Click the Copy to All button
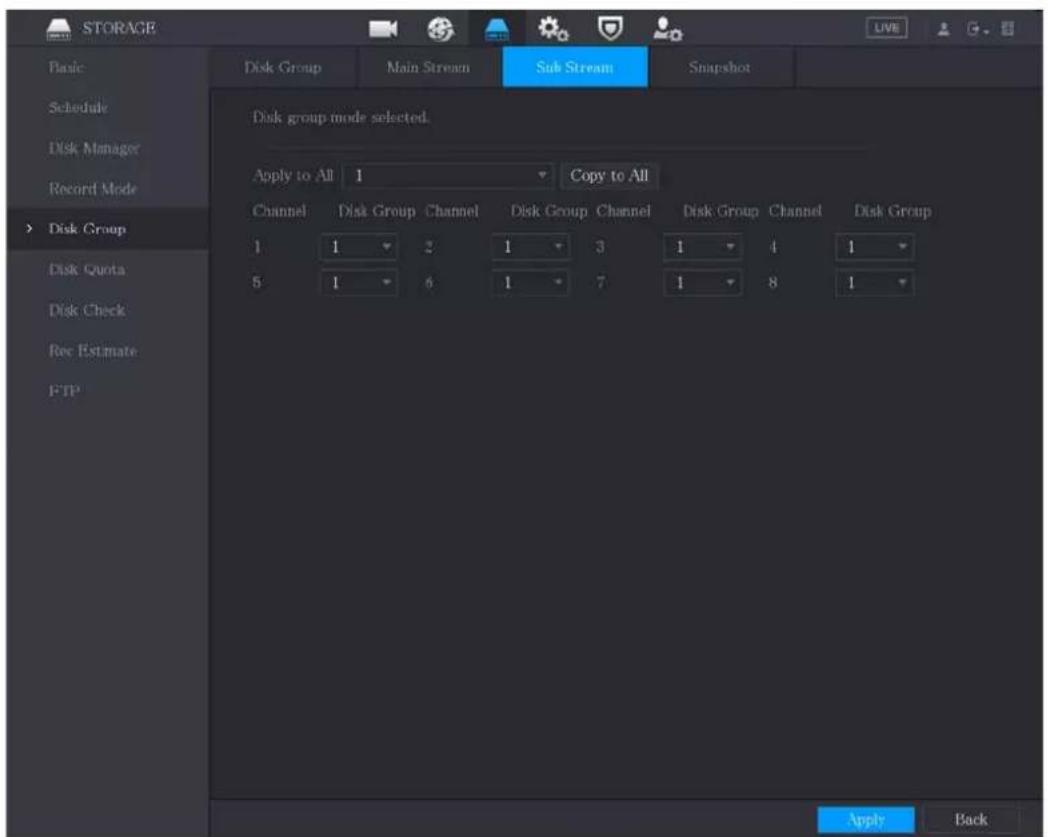The height and width of the screenshot is (837, 1048). (609, 176)
